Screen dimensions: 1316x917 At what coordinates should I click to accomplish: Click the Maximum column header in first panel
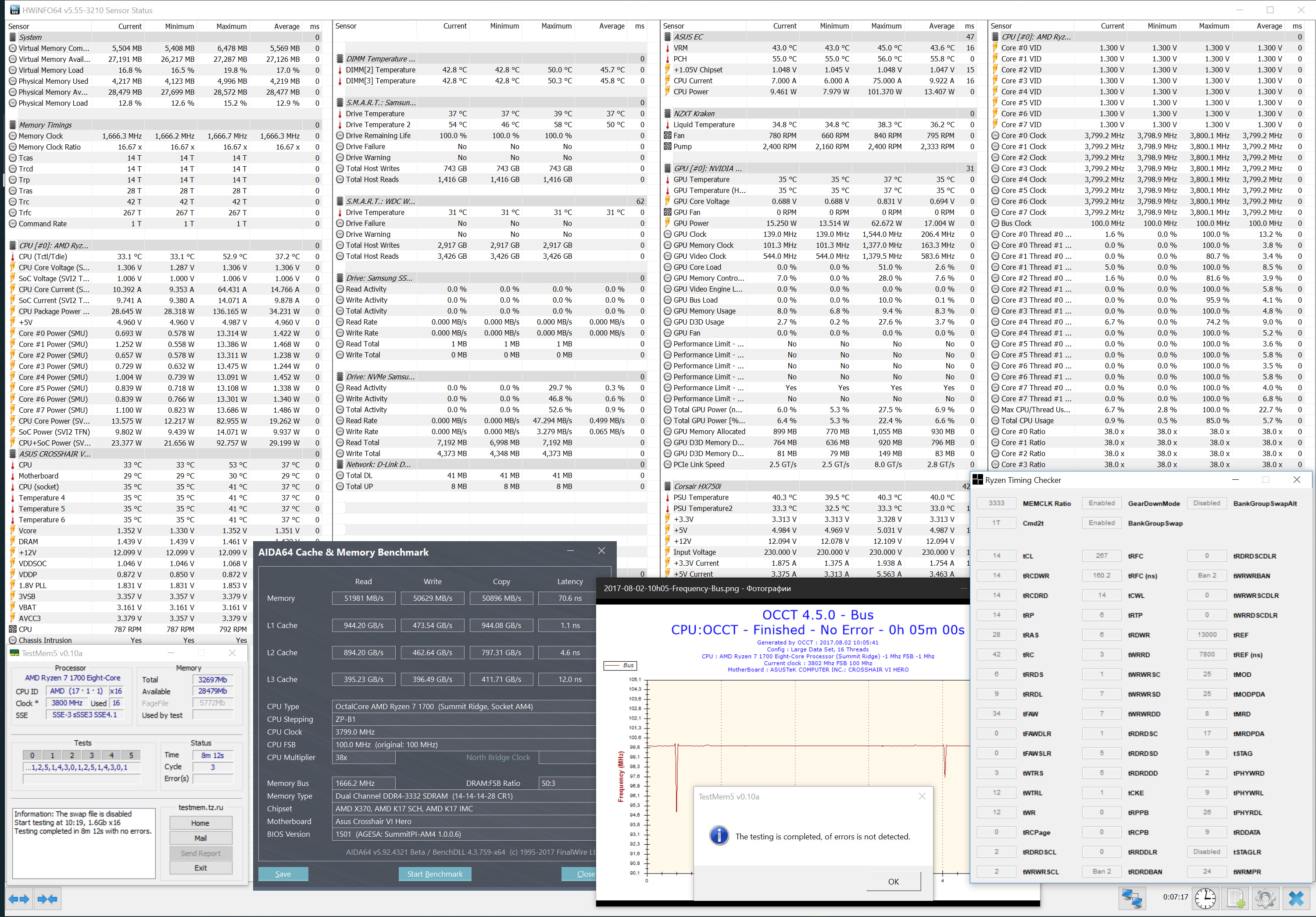(231, 26)
